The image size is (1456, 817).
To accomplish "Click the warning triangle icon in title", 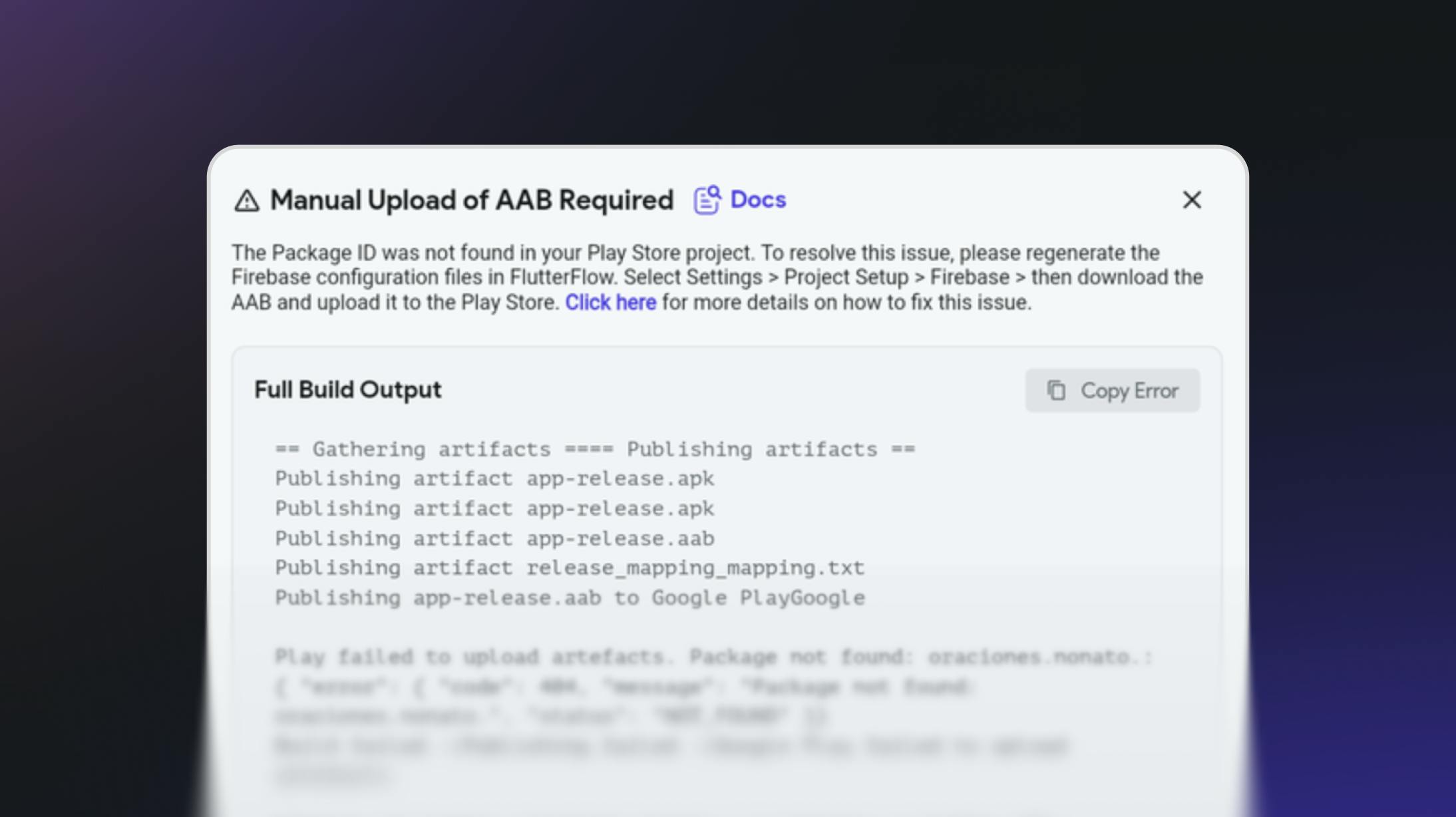I will tap(246, 200).
